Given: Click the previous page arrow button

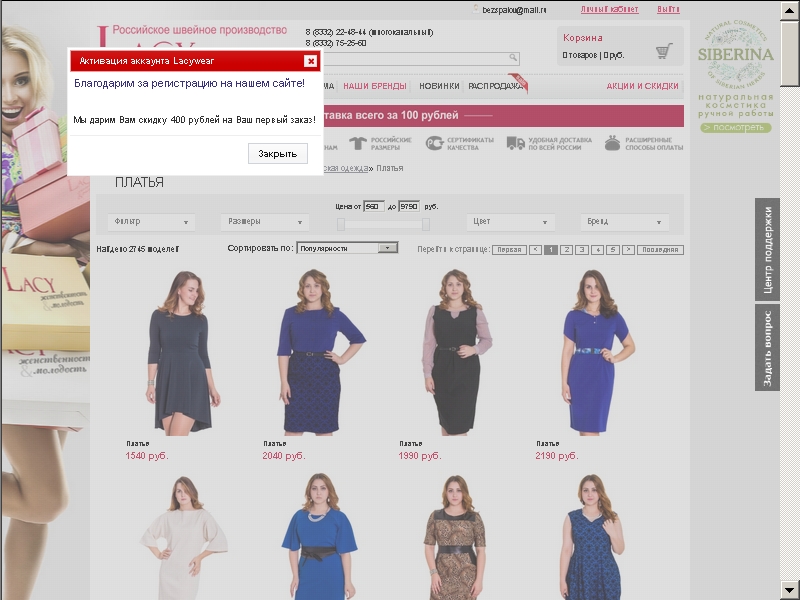Looking at the screenshot, I should [x=535, y=249].
